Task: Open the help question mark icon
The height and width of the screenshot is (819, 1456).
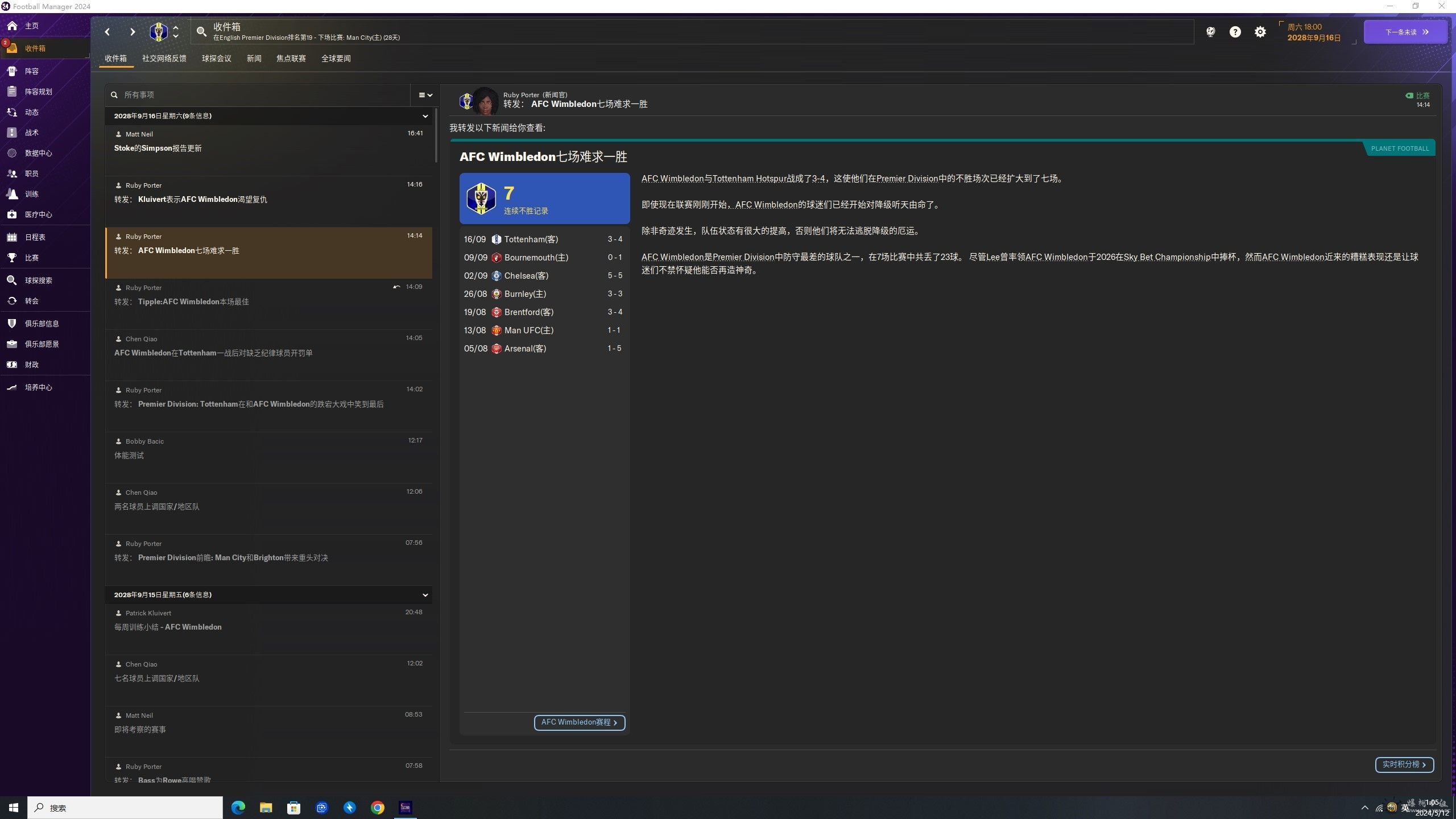Action: [x=1235, y=32]
